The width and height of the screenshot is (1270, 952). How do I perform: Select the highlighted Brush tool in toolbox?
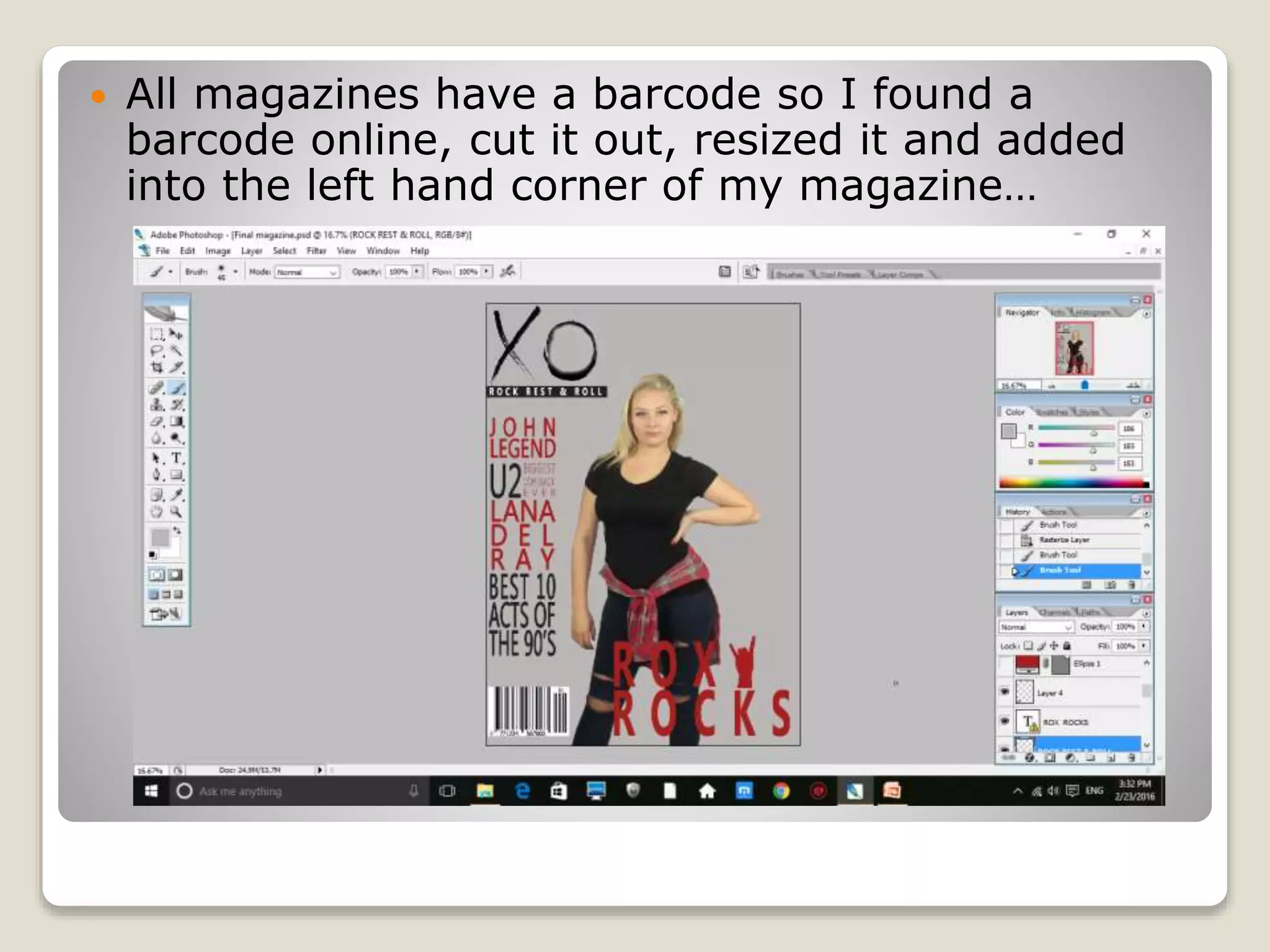[x=177, y=388]
